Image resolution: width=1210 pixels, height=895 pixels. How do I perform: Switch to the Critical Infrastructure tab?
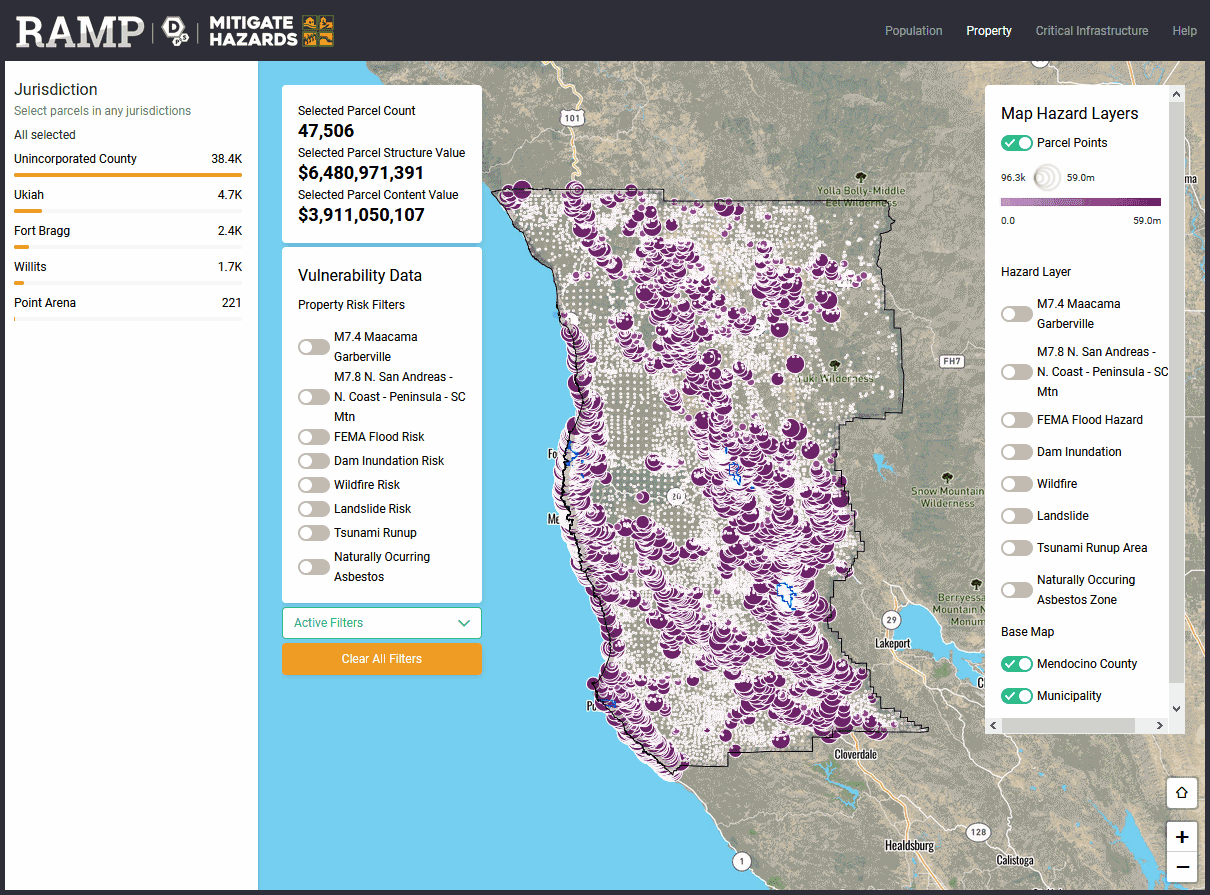point(1091,31)
